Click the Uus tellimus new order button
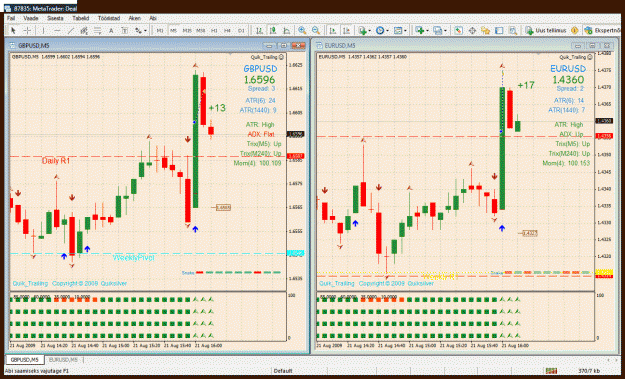 [x=546, y=31]
